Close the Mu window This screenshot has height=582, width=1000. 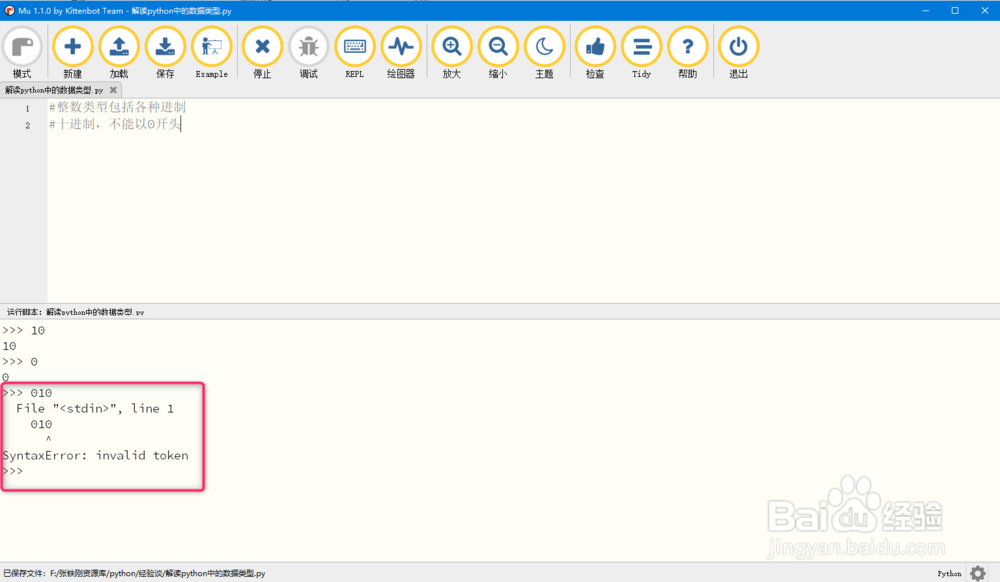coord(985,10)
